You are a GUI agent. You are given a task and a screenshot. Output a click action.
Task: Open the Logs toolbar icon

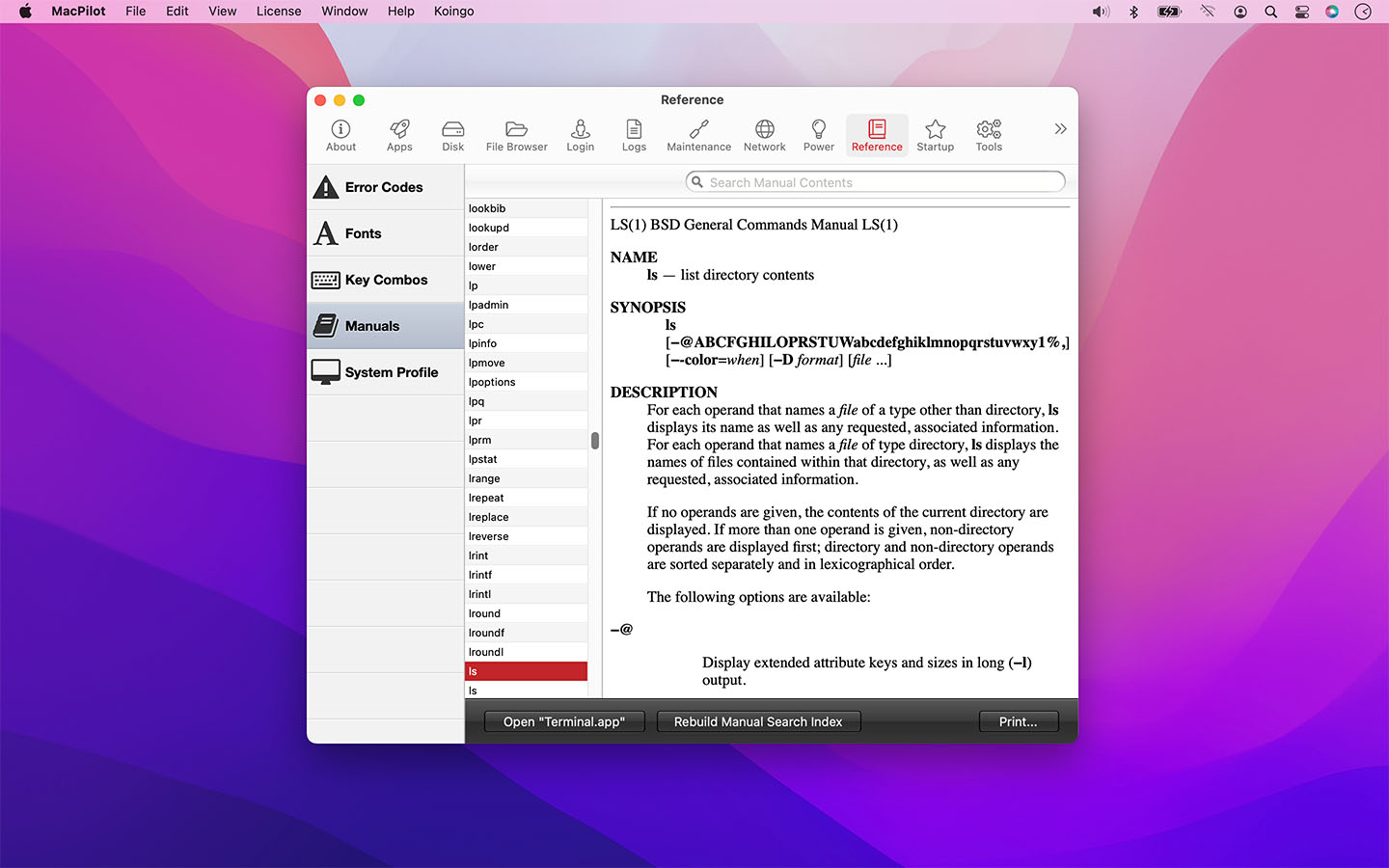pos(634,135)
